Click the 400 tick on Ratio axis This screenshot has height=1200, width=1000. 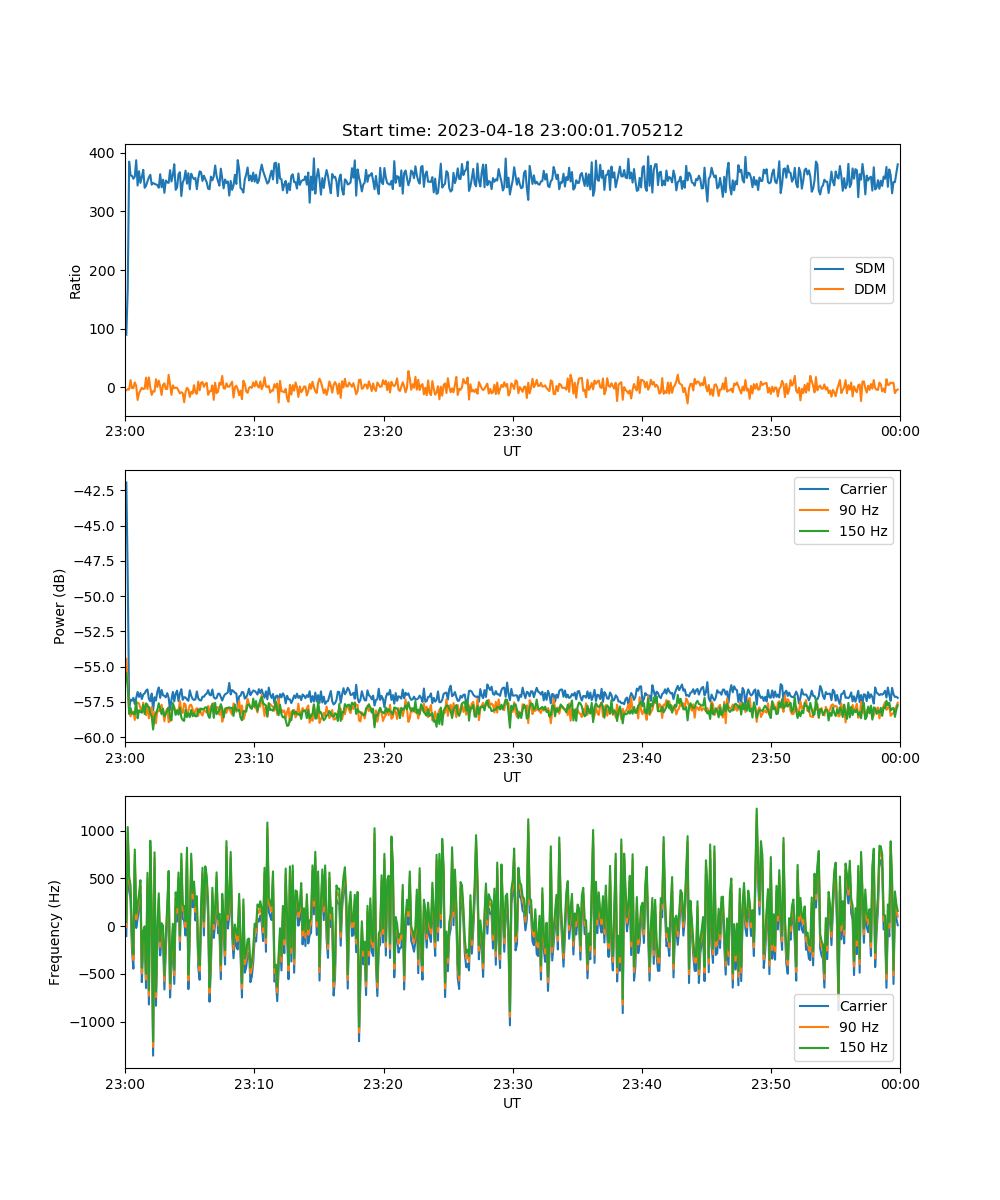[x=104, y=153]
